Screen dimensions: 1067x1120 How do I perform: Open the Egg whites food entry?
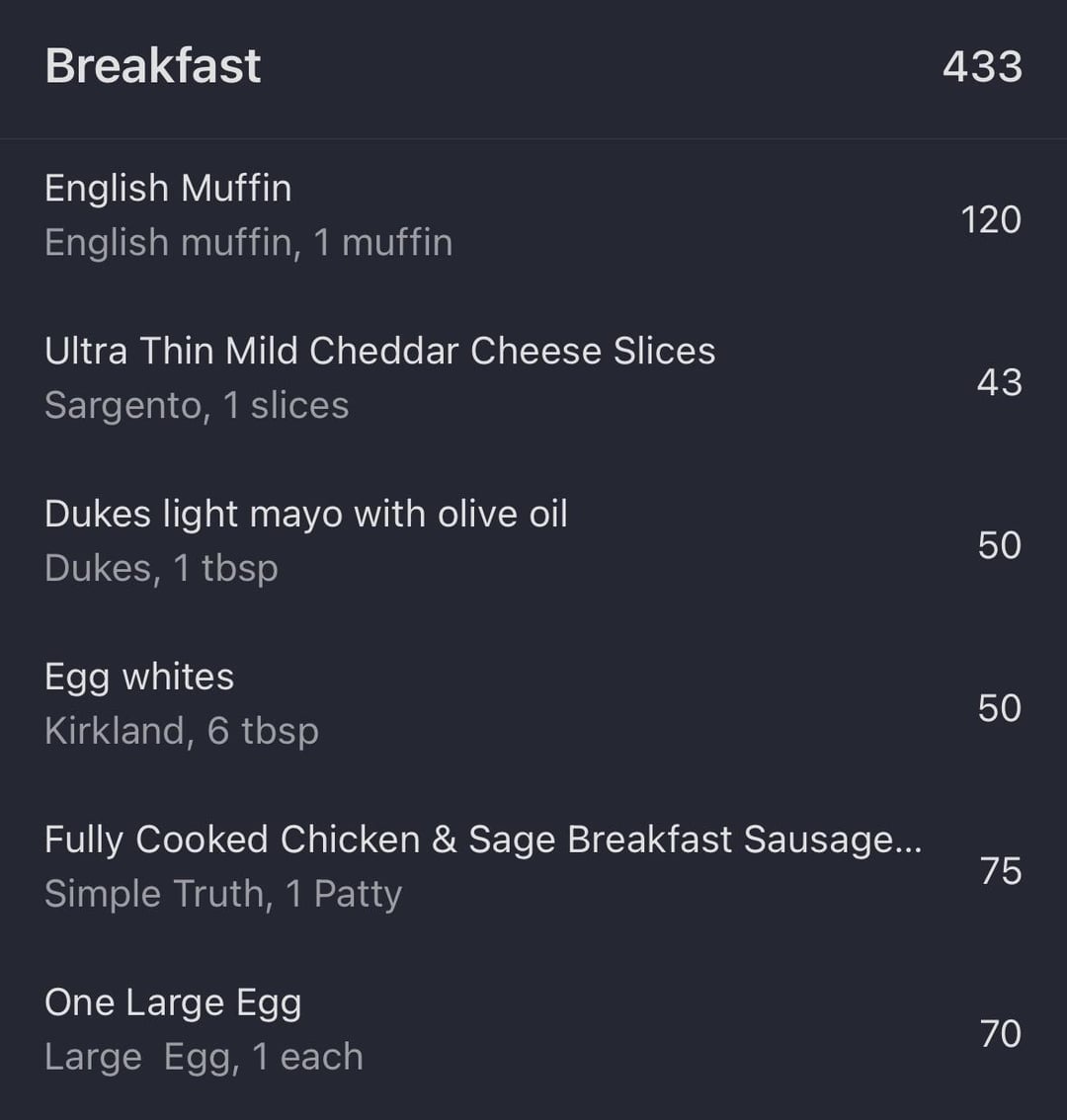click(139, 677)
